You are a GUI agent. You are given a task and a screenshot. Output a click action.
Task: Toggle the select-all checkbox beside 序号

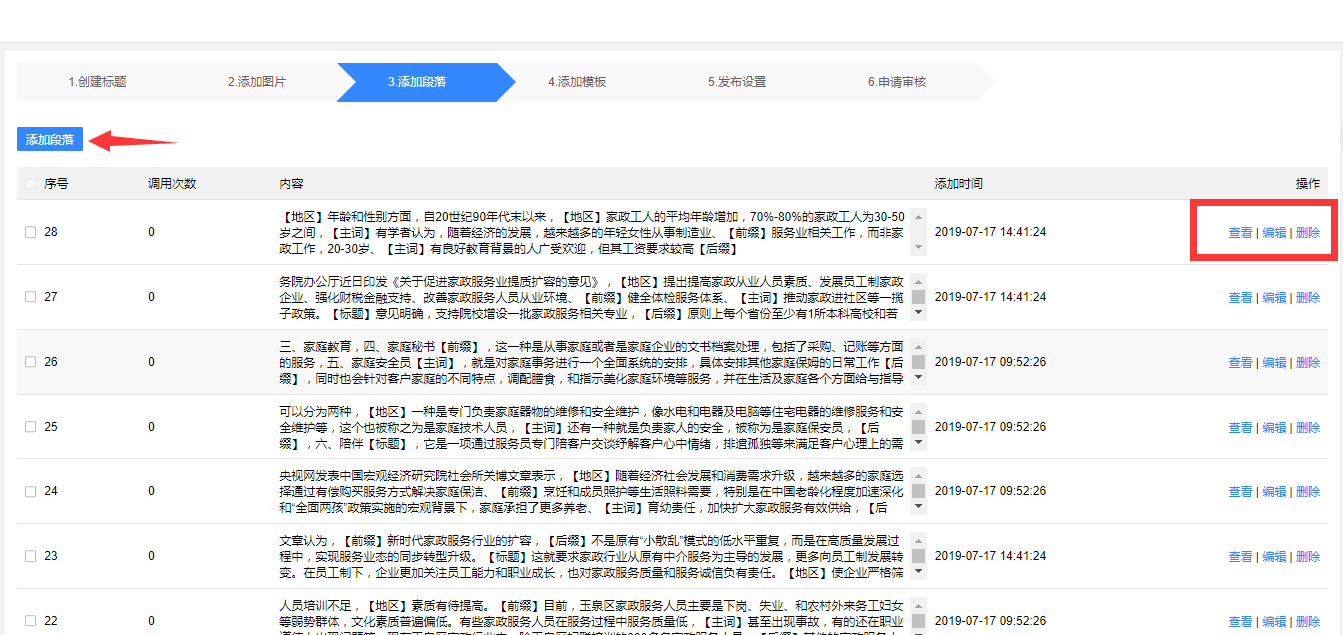(x=31, y=184)
